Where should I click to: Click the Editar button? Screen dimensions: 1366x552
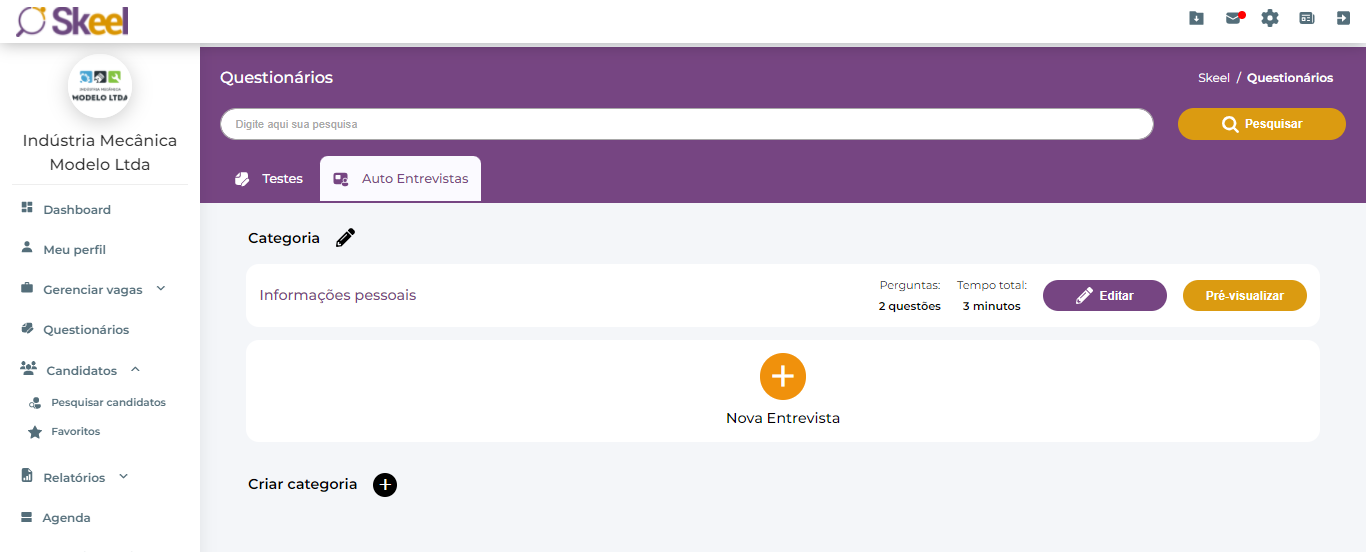tap(1104, 296)
